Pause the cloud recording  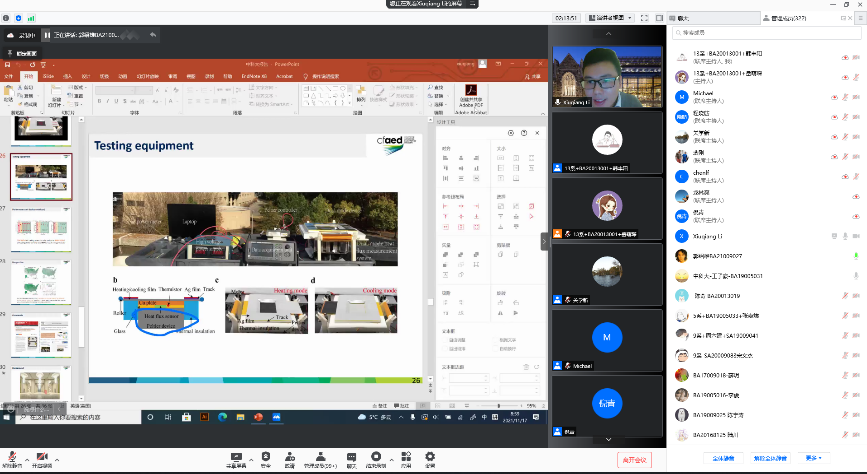pyautogui.click(x=47, y=35)
